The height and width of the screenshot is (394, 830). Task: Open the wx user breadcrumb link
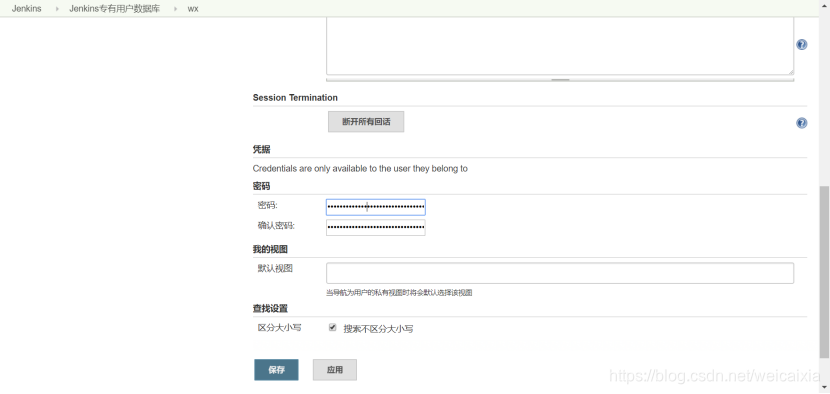tap(193, 8)
